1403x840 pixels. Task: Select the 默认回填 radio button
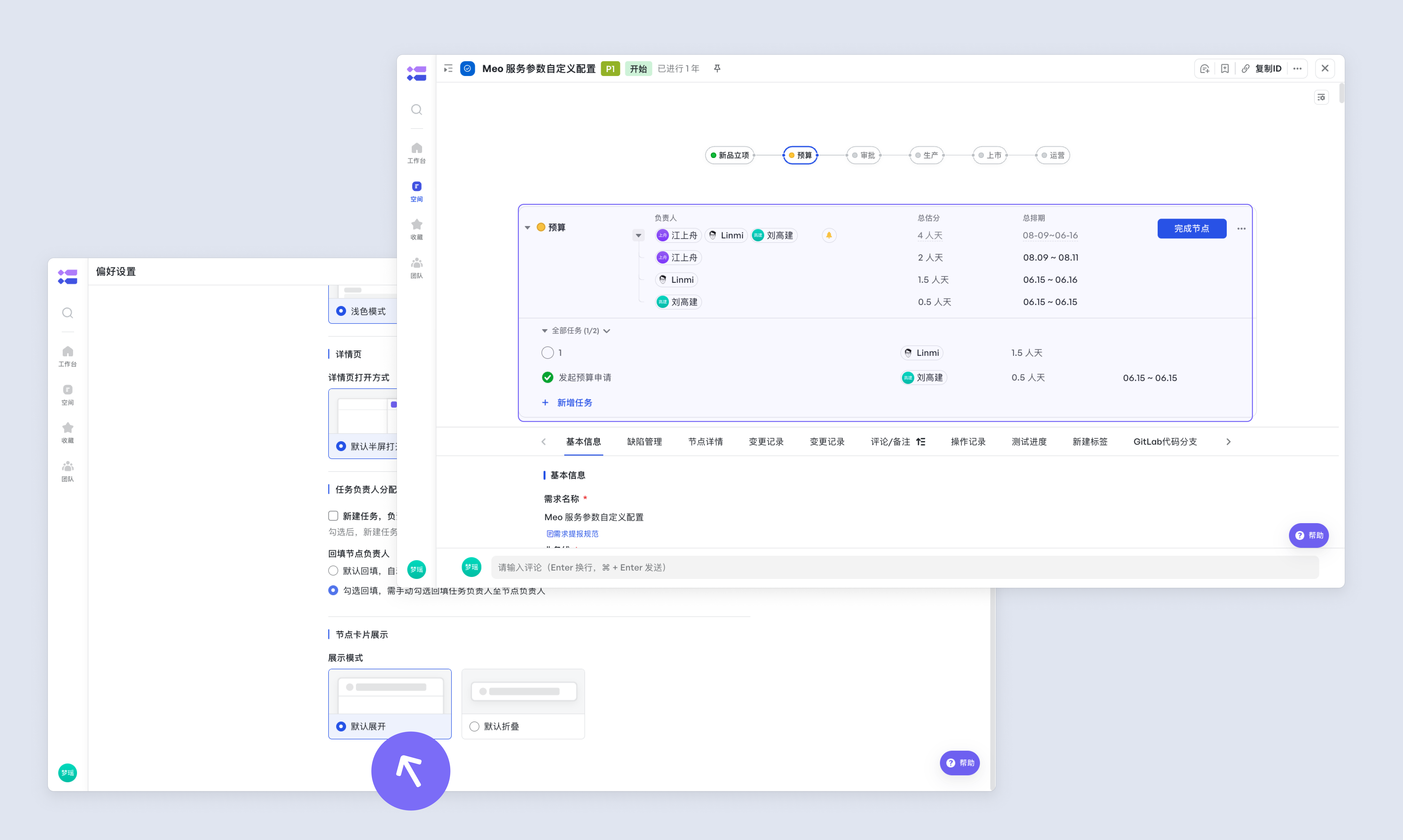tap(333, 571)
